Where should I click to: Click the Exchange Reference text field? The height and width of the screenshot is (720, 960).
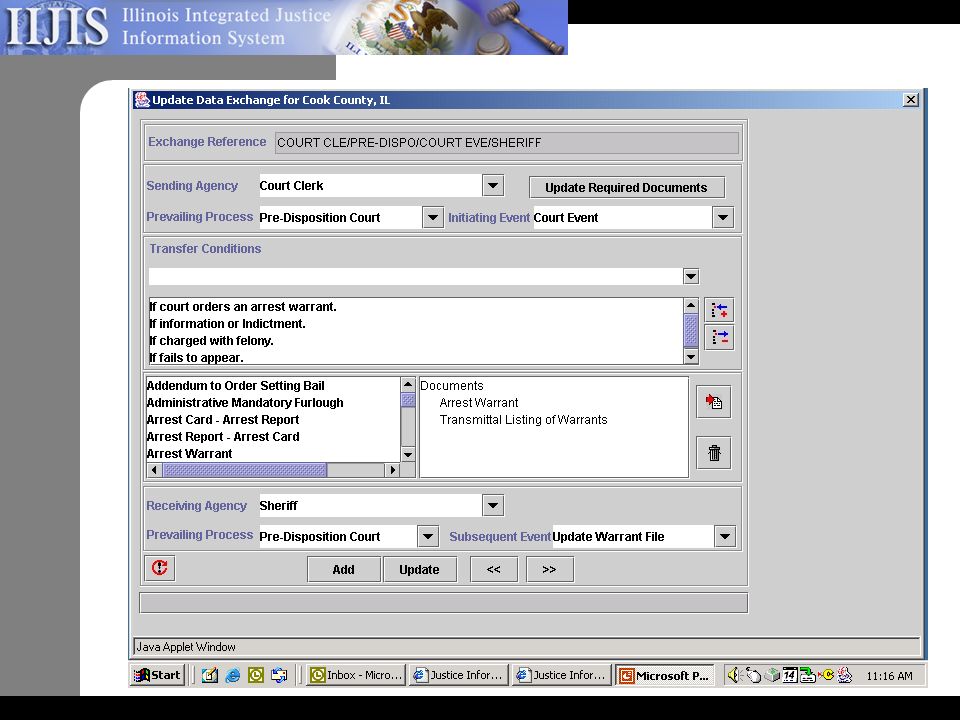tap(506, 143)
